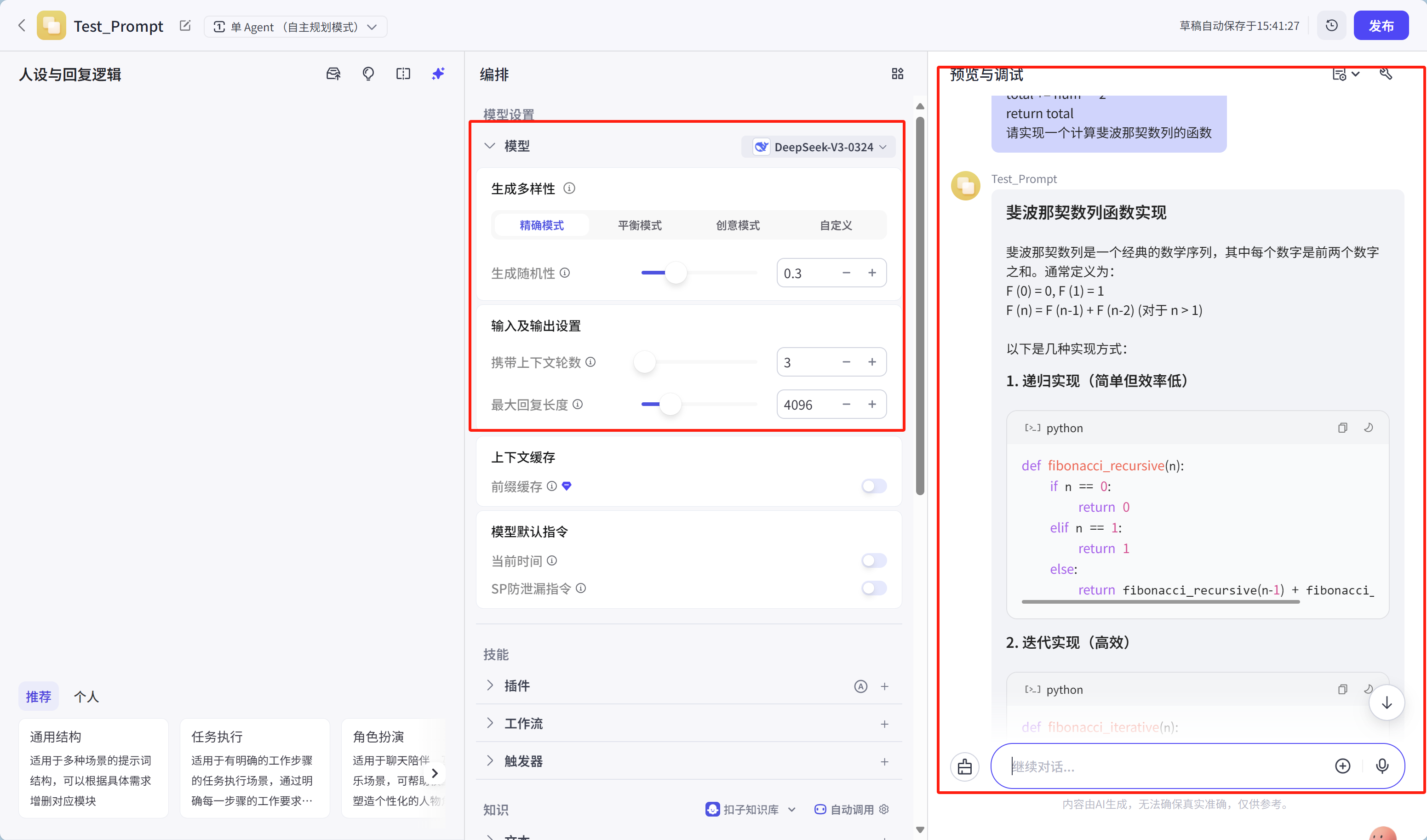The image size is (1427, 840).
Task: Copy the first python code block
Action: tap(1343, 428)
